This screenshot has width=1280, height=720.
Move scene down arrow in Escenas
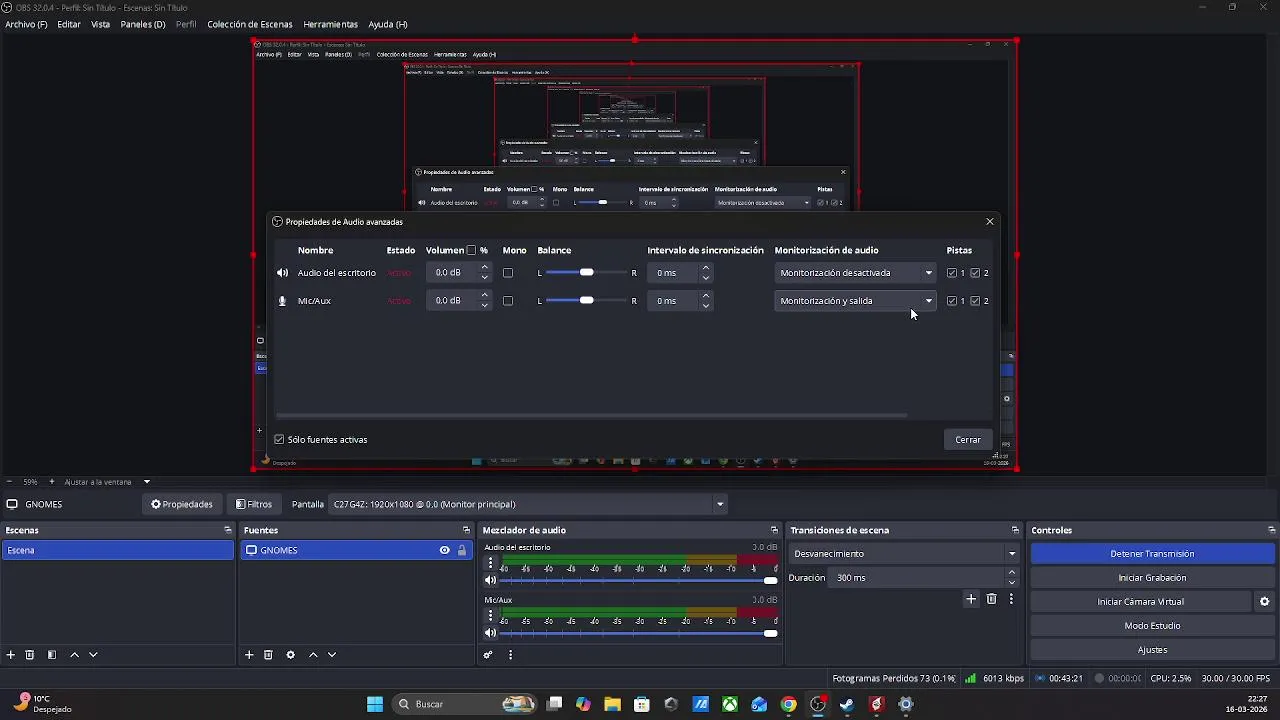point(93,655)
